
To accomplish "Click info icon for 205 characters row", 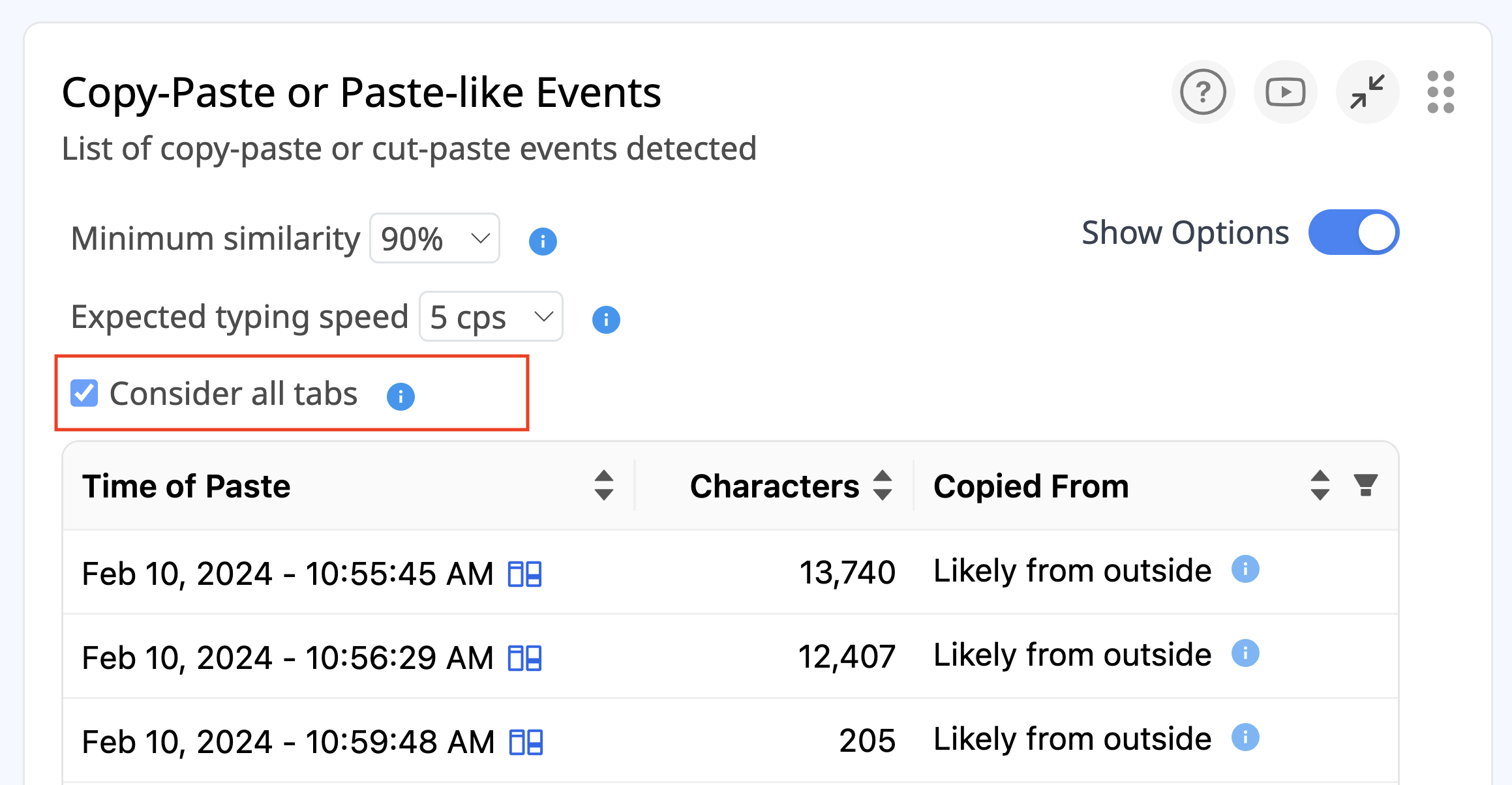I will coord(1245,737).
